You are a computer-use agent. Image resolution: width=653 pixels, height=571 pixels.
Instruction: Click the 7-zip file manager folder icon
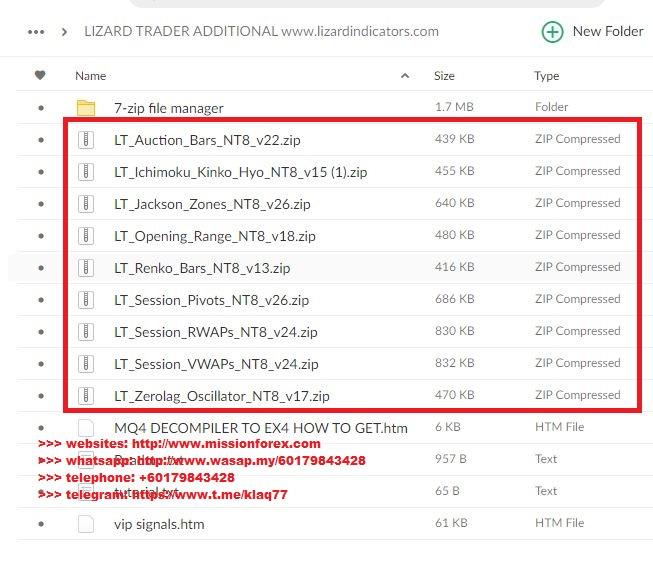pyautogui.click(x=86, y=108)
